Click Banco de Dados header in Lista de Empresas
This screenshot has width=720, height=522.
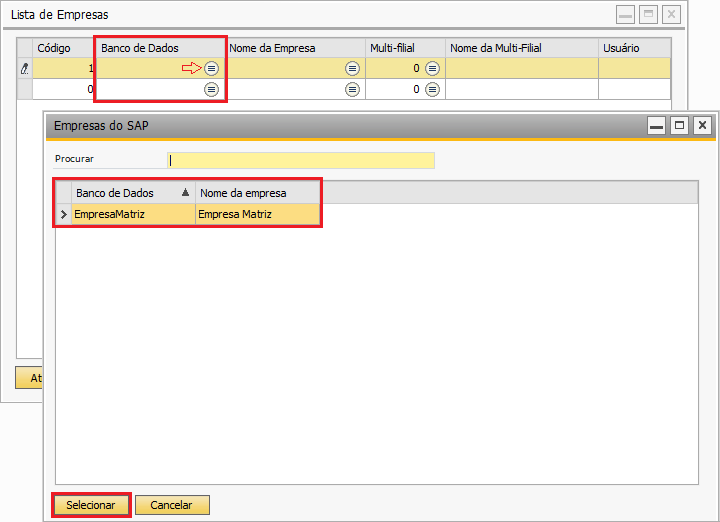[x=160, y=48]
